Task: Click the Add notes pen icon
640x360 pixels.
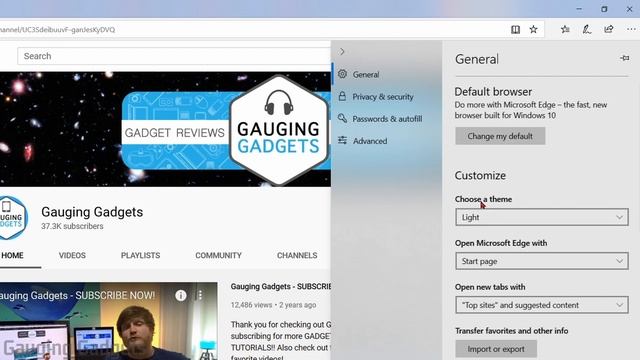Action: tap(587, 29)
